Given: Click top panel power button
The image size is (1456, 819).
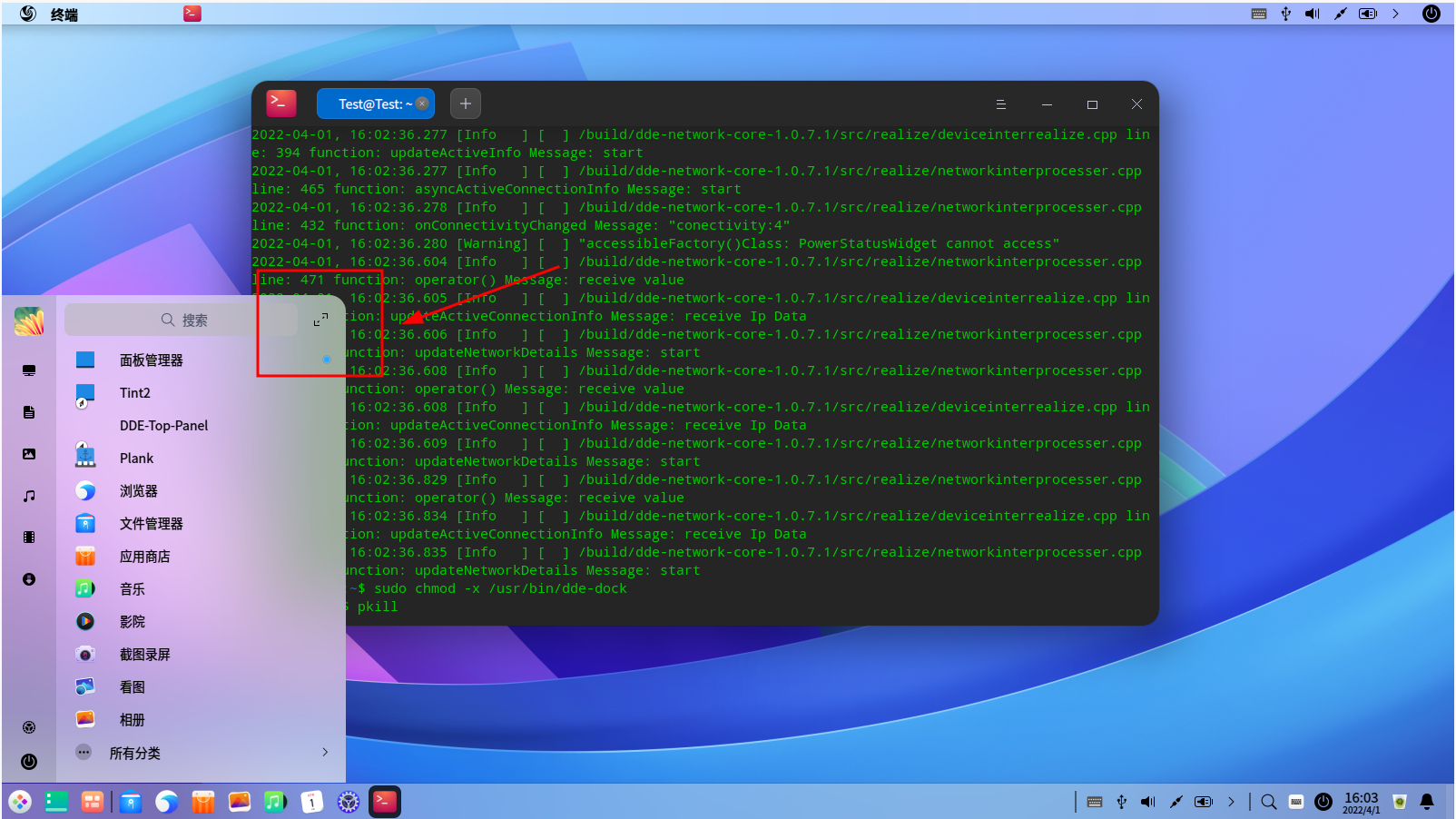Looking at the screenshot, I should click(x=1431, y=14).
